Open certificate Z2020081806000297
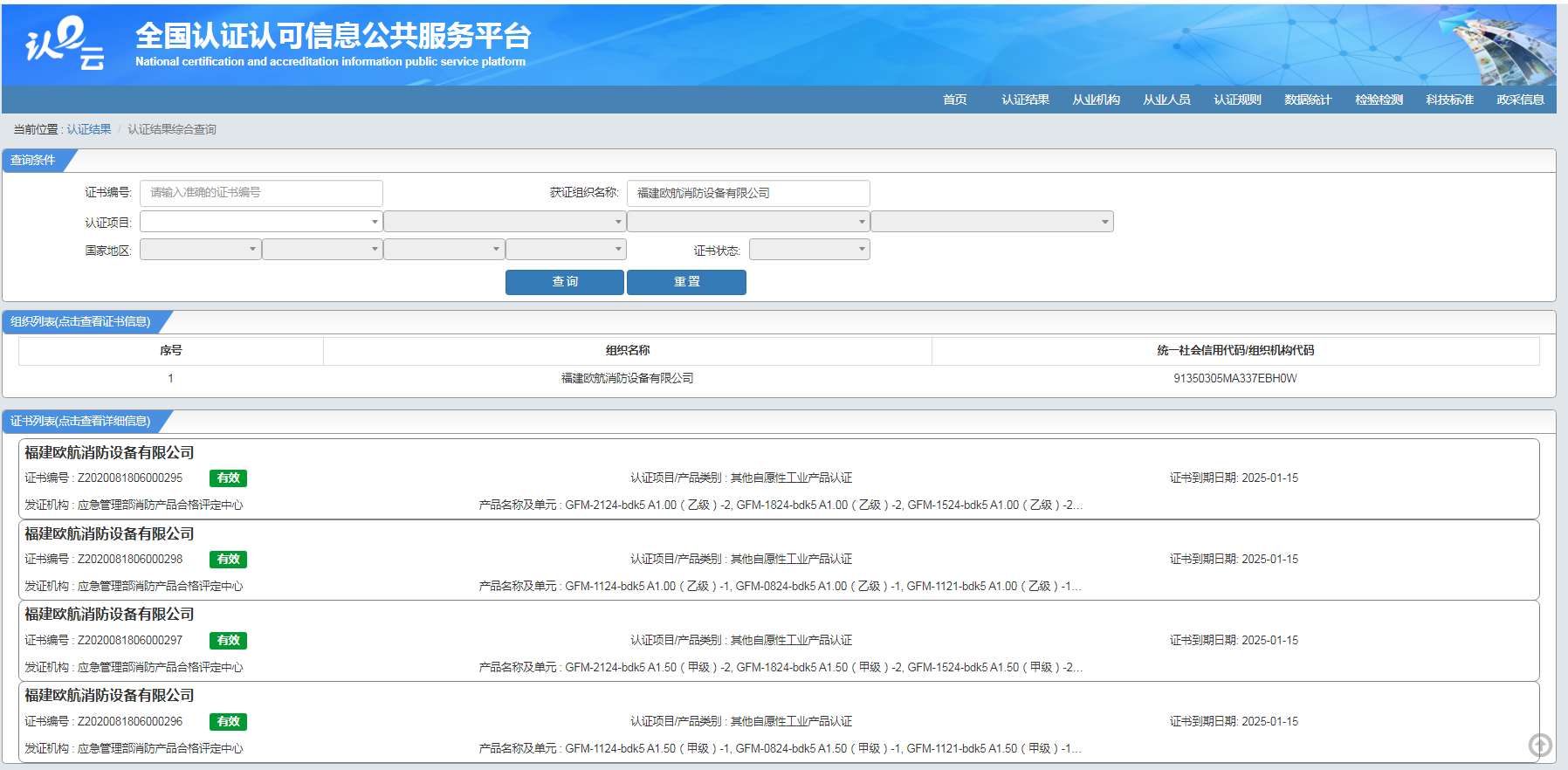This screenshot has width=1568, height=770. 779,642
